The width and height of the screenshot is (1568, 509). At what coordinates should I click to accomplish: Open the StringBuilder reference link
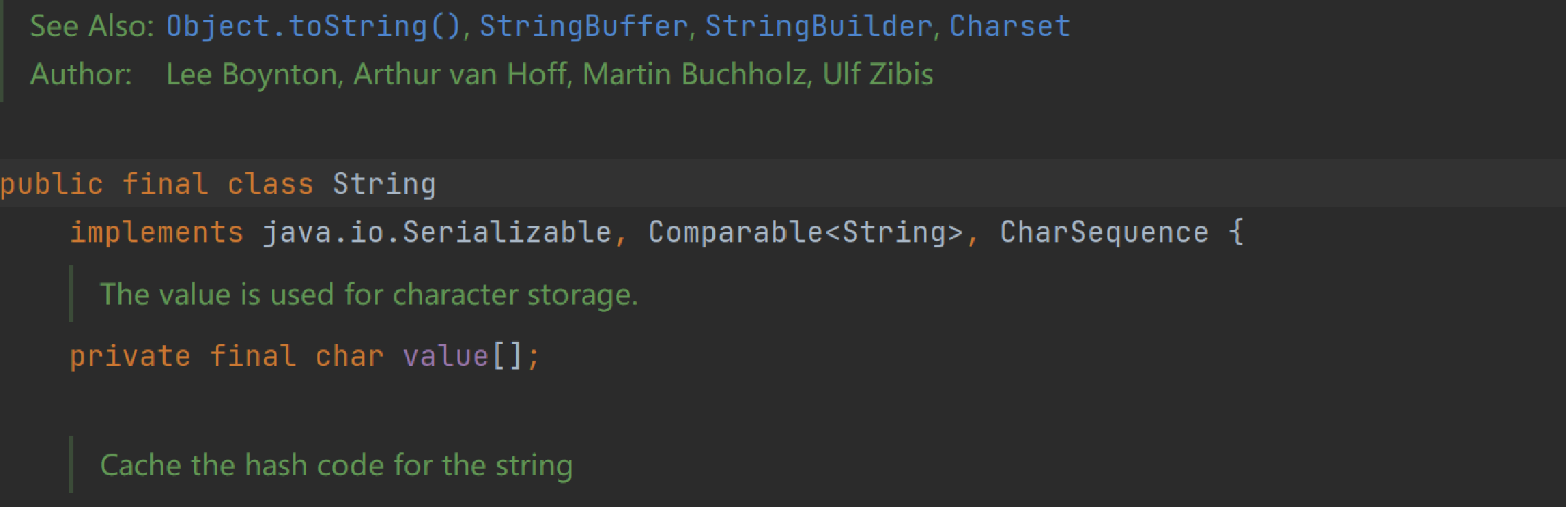(819, 26)
